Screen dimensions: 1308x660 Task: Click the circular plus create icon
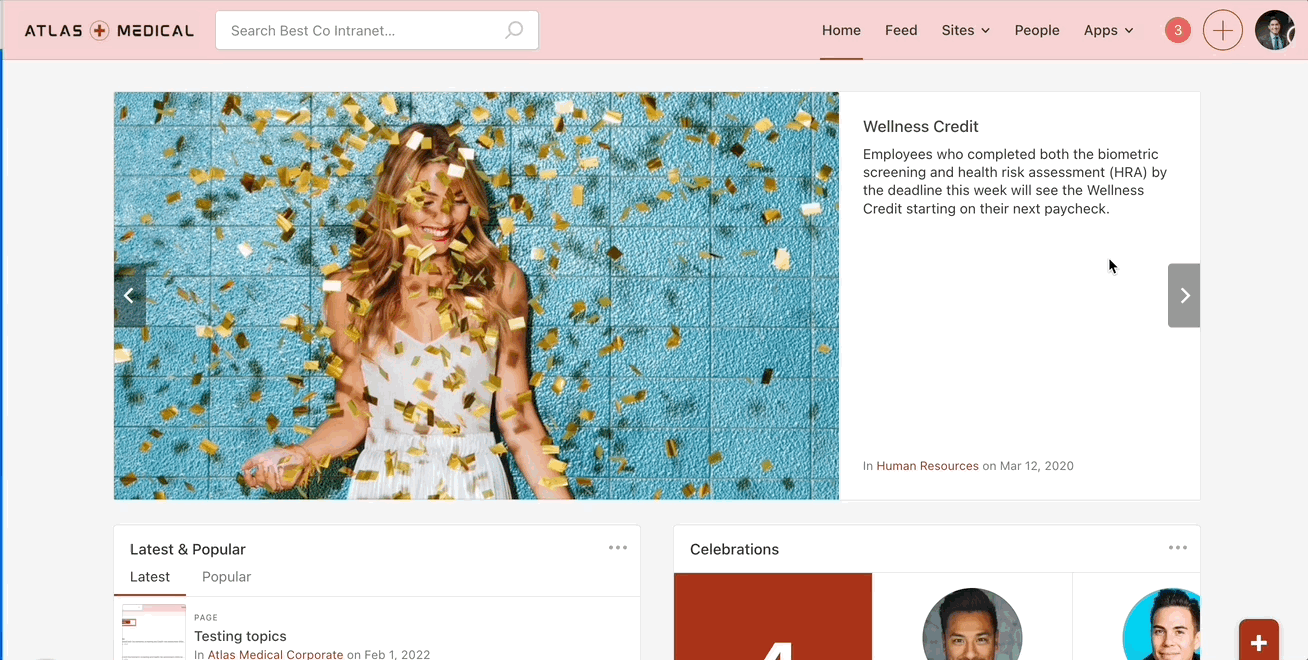[x=1222, y=31]
